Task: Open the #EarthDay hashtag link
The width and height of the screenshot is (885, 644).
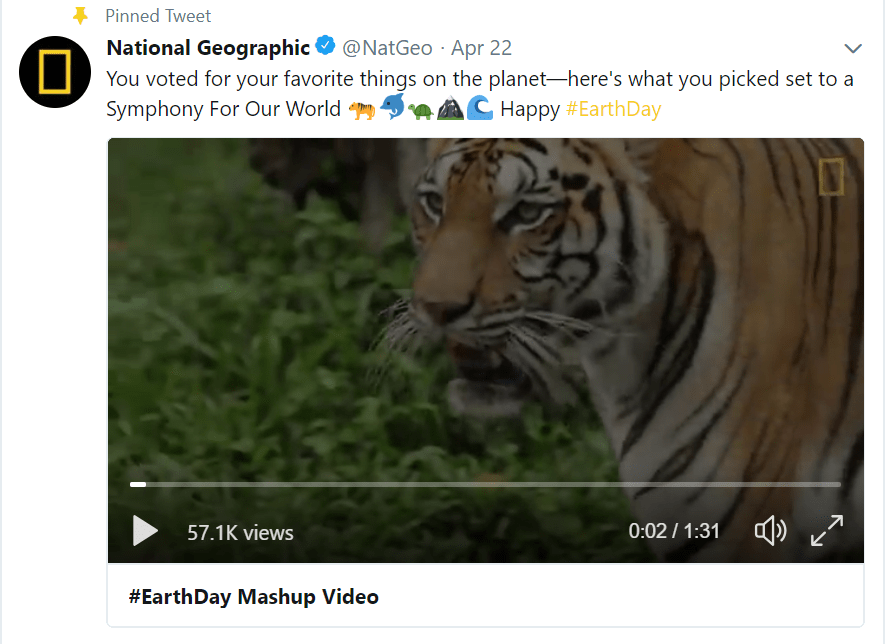Action: (x=612, y=108)
